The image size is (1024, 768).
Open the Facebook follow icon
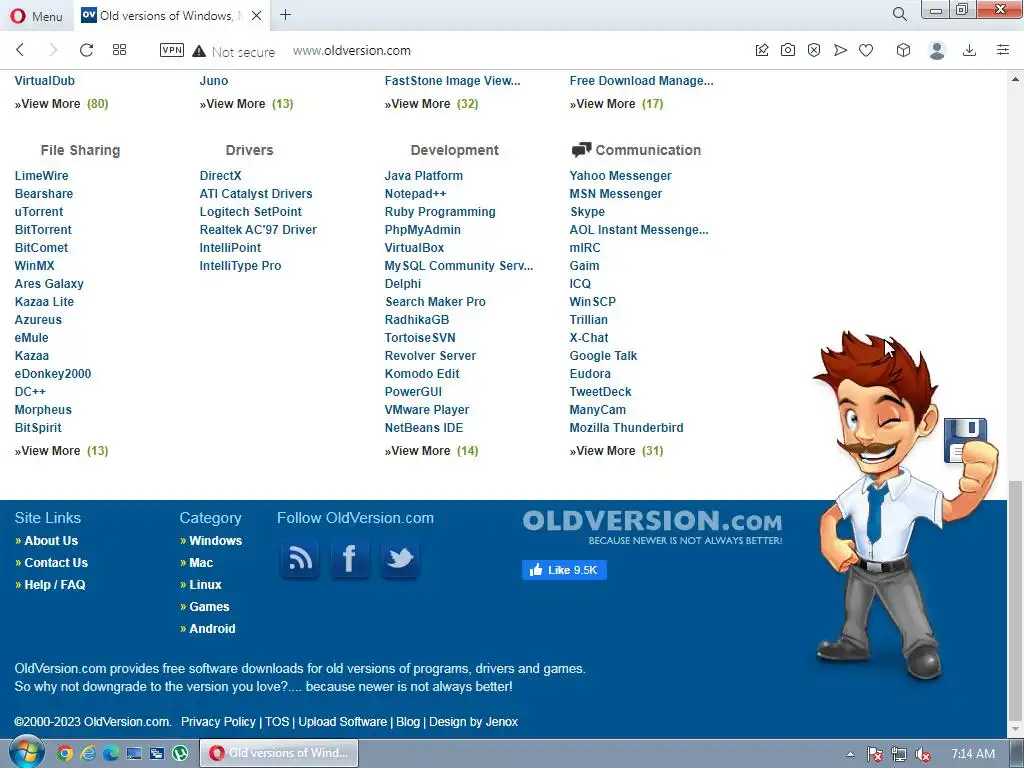(x=349, y=559)
